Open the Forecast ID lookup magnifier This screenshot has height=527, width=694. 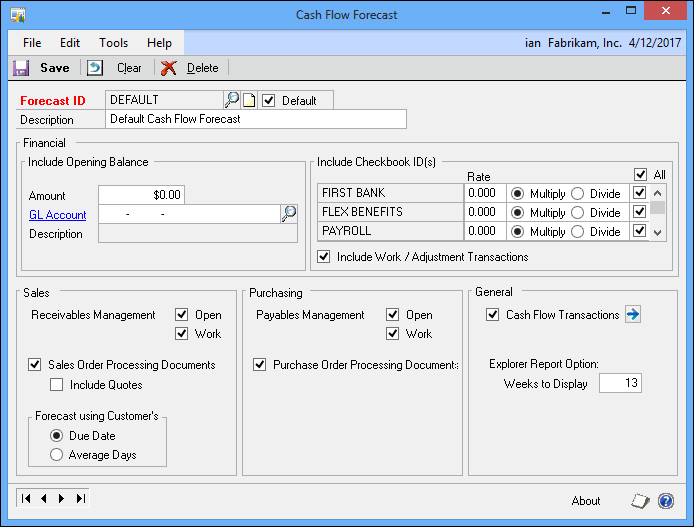[x=232, y=100]
